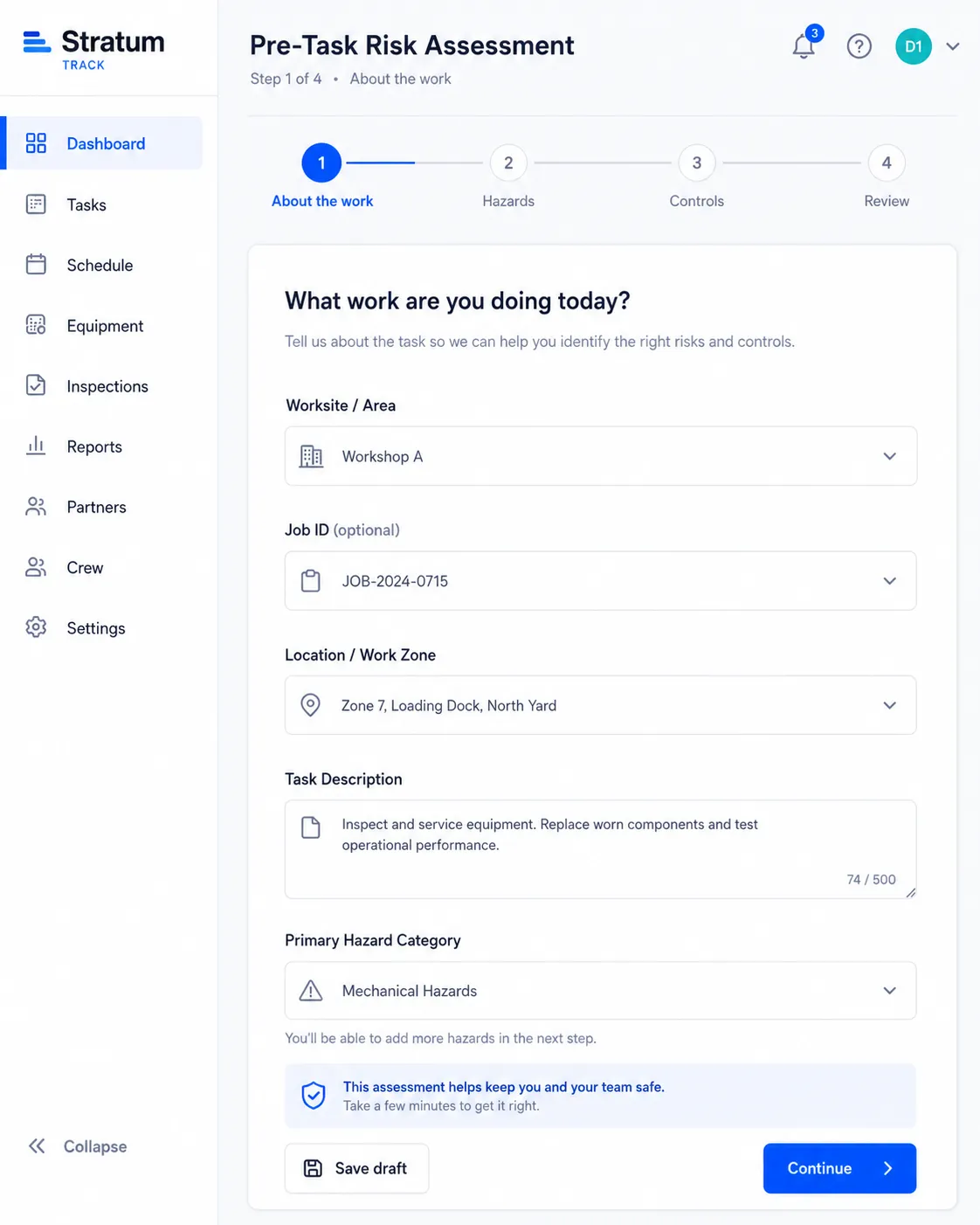980x1225 pixels.
Task: Open the Primary Hazard Category dropdown chevron
Action: click(889, 991)
